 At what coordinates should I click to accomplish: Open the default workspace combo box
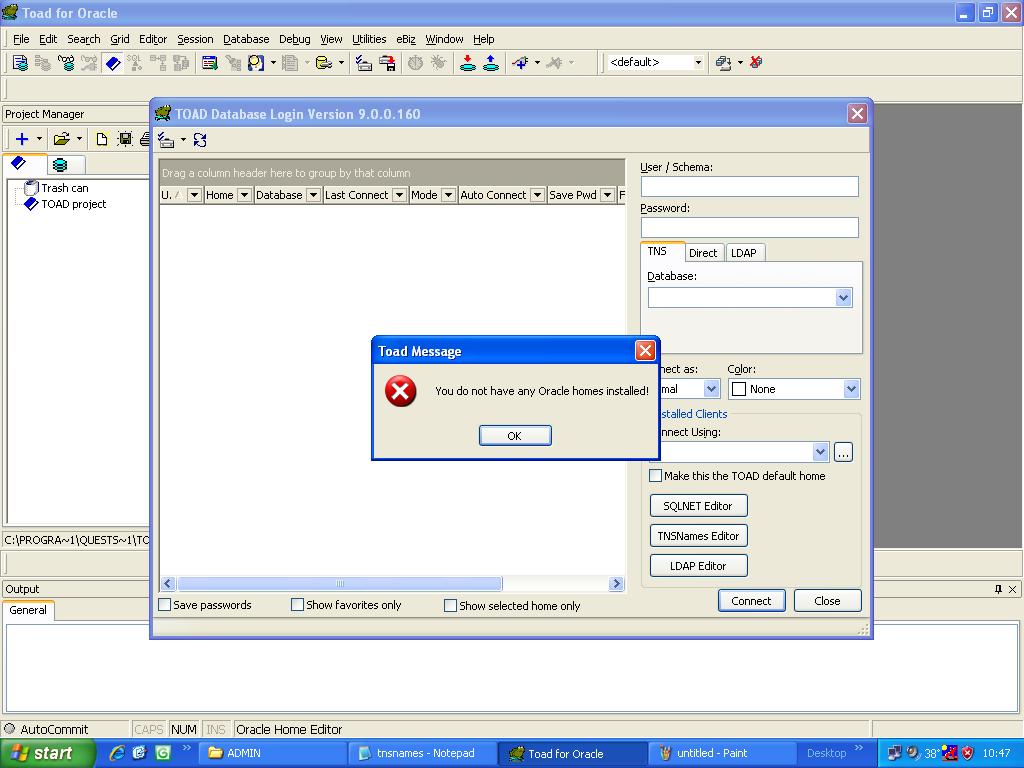click(698, 62)
